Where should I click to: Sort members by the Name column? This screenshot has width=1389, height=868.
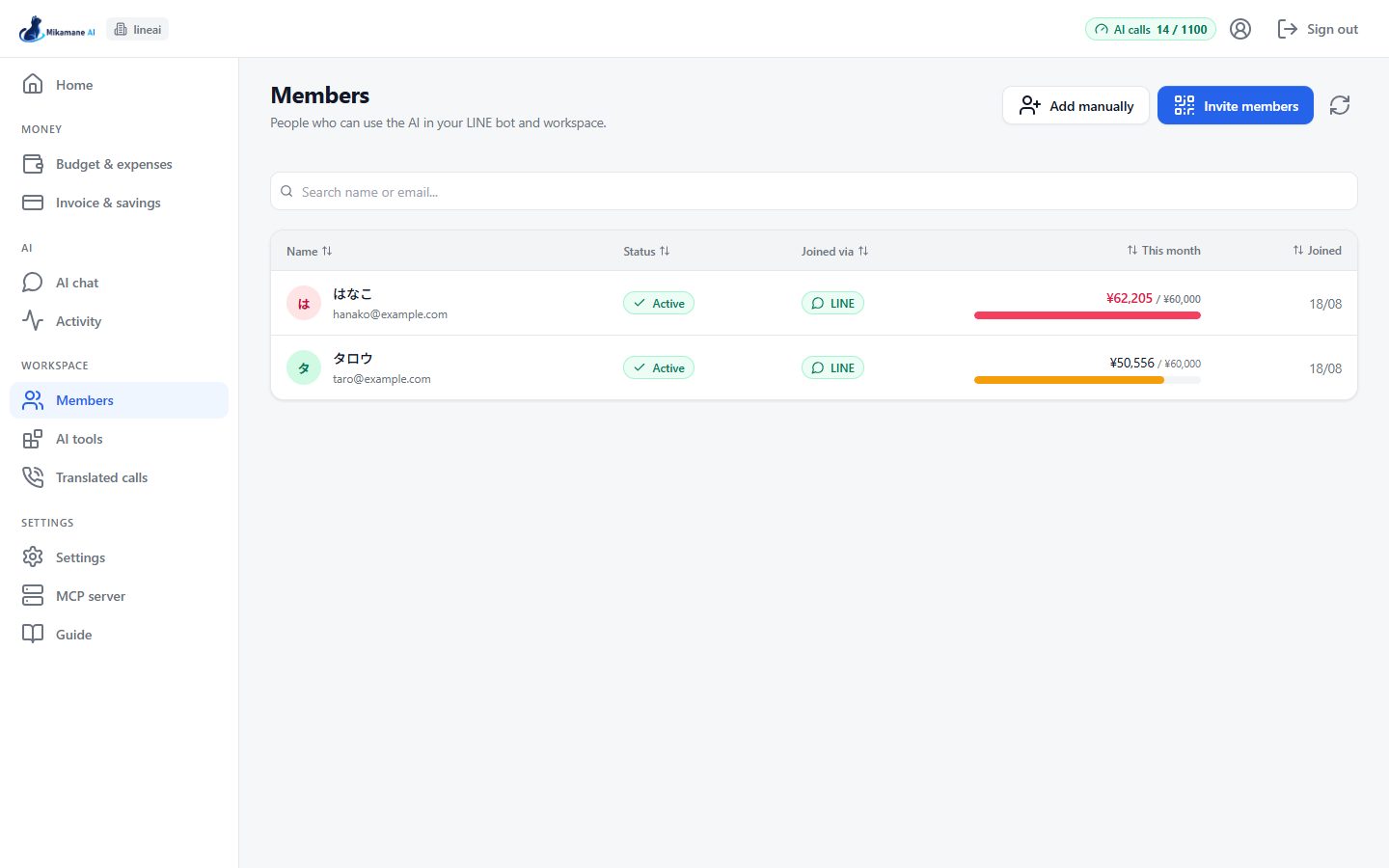tap(310, 251)
